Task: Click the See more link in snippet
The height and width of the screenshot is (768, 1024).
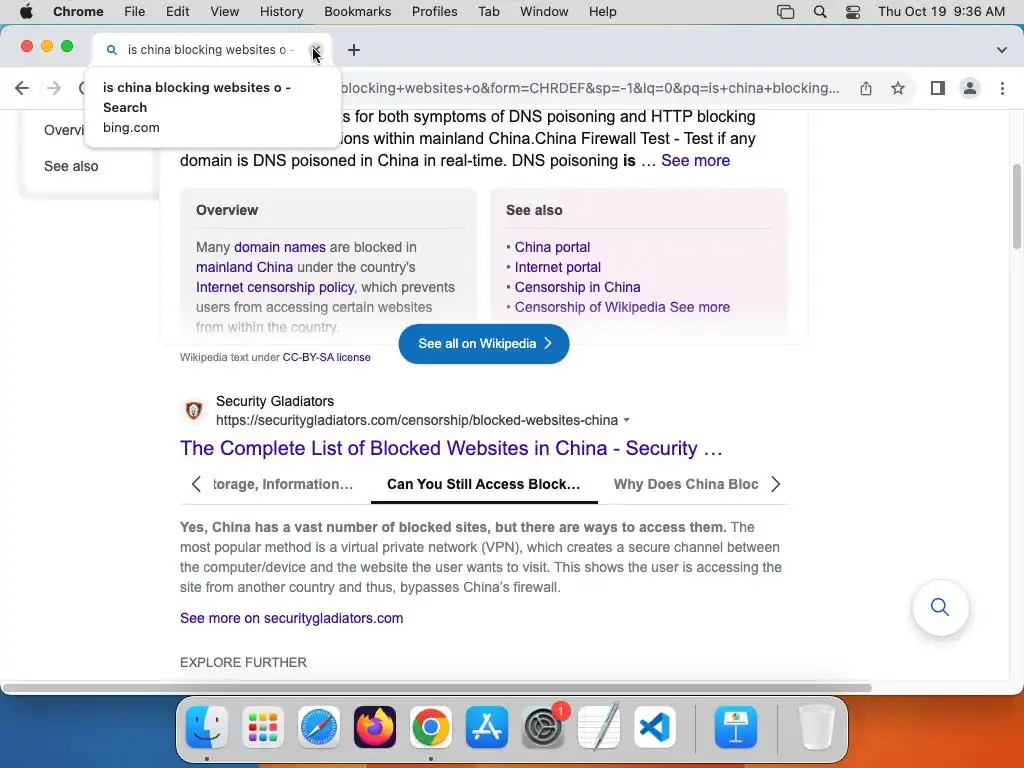Action: 696,161
